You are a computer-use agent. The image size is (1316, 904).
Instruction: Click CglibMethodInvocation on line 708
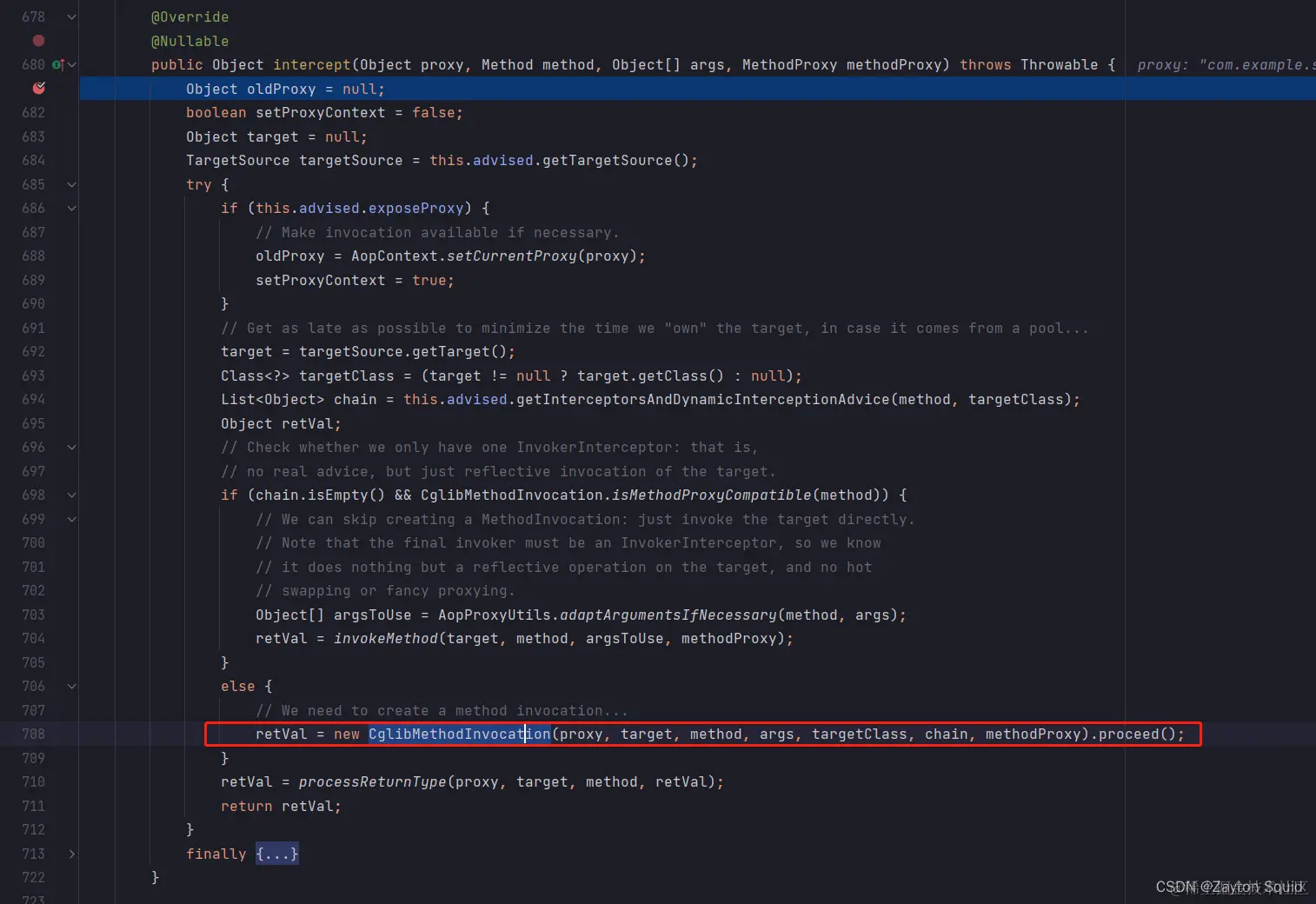460,734
